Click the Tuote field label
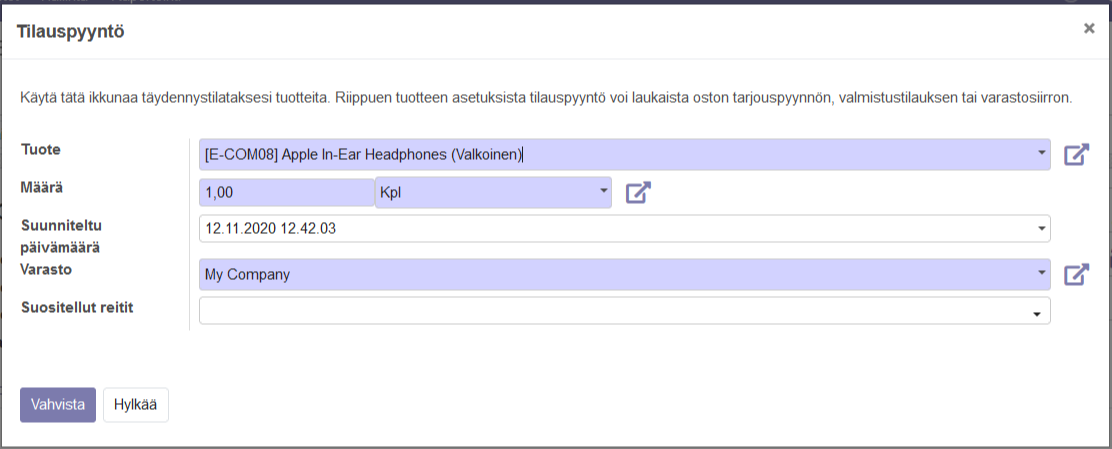Viewport: 1112px width, 449px height. tap(40, 150)
